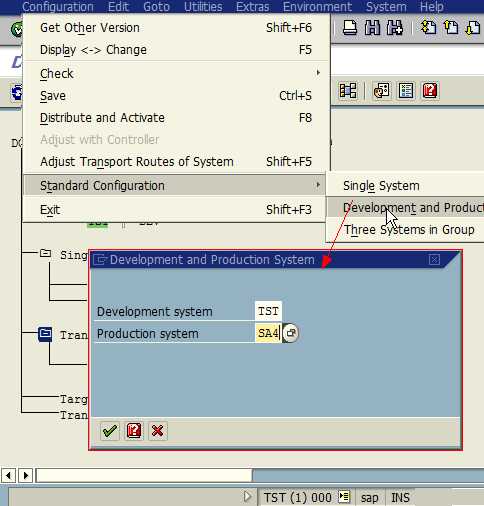Image resolution: width=484 pixels, height=506 pixels.
Task: Click the blue refresh icon on left toolbar
Action: [x=17, y=92]
